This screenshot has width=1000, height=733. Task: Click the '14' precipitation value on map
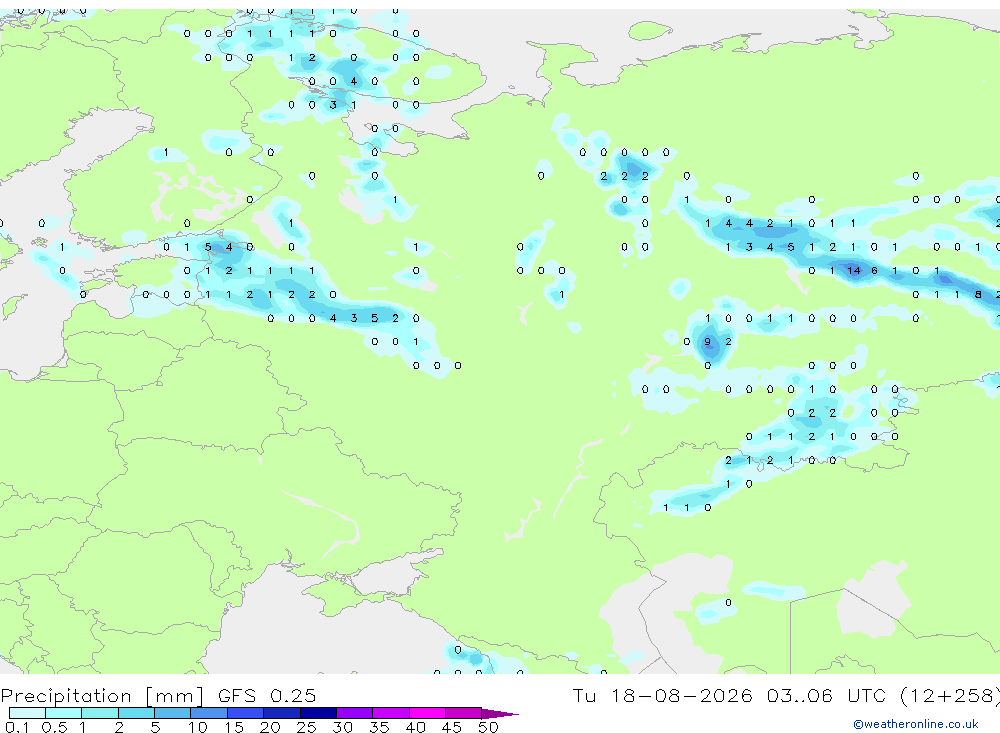(x=853, y=270)
